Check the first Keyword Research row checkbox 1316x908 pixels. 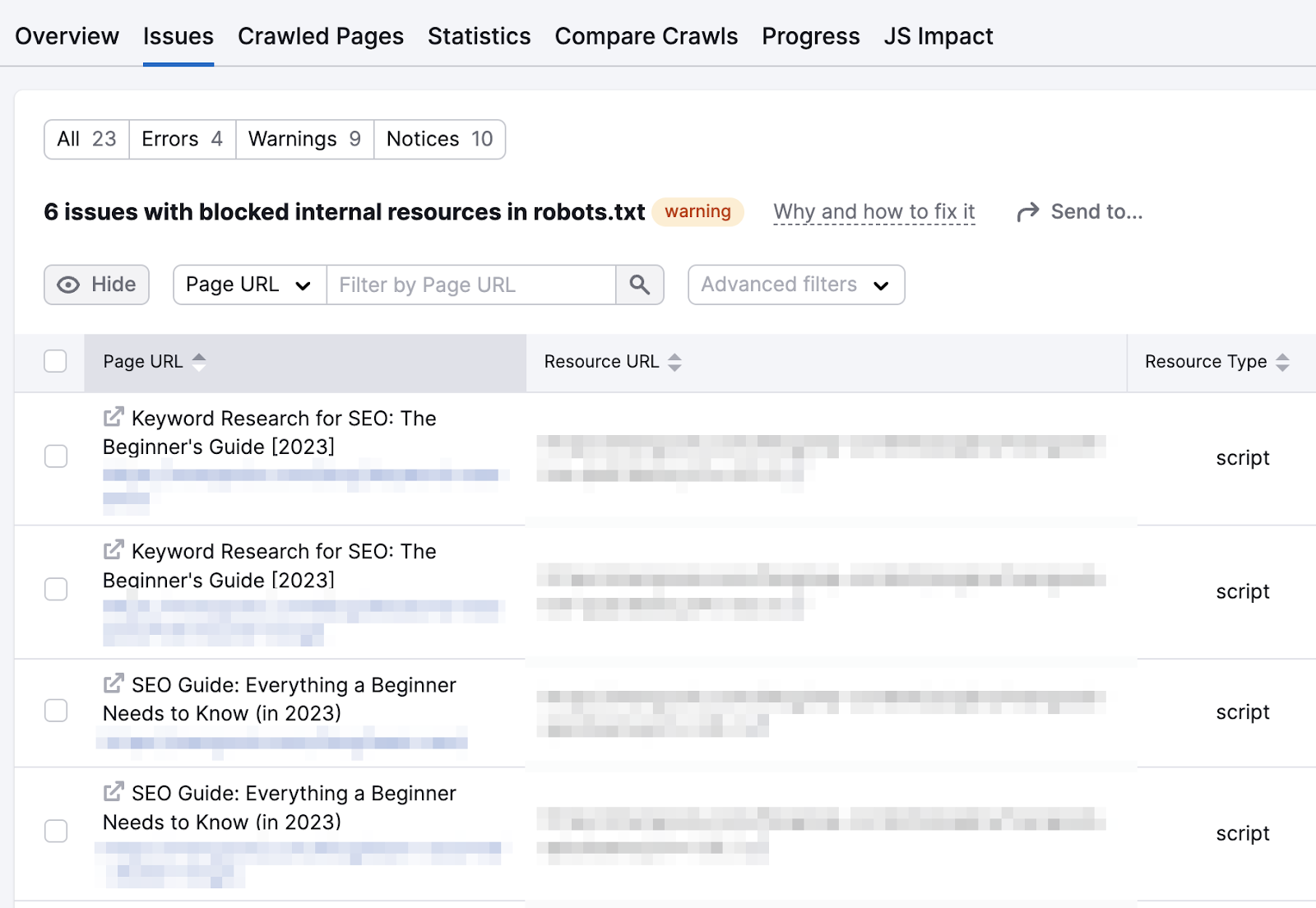55,456
